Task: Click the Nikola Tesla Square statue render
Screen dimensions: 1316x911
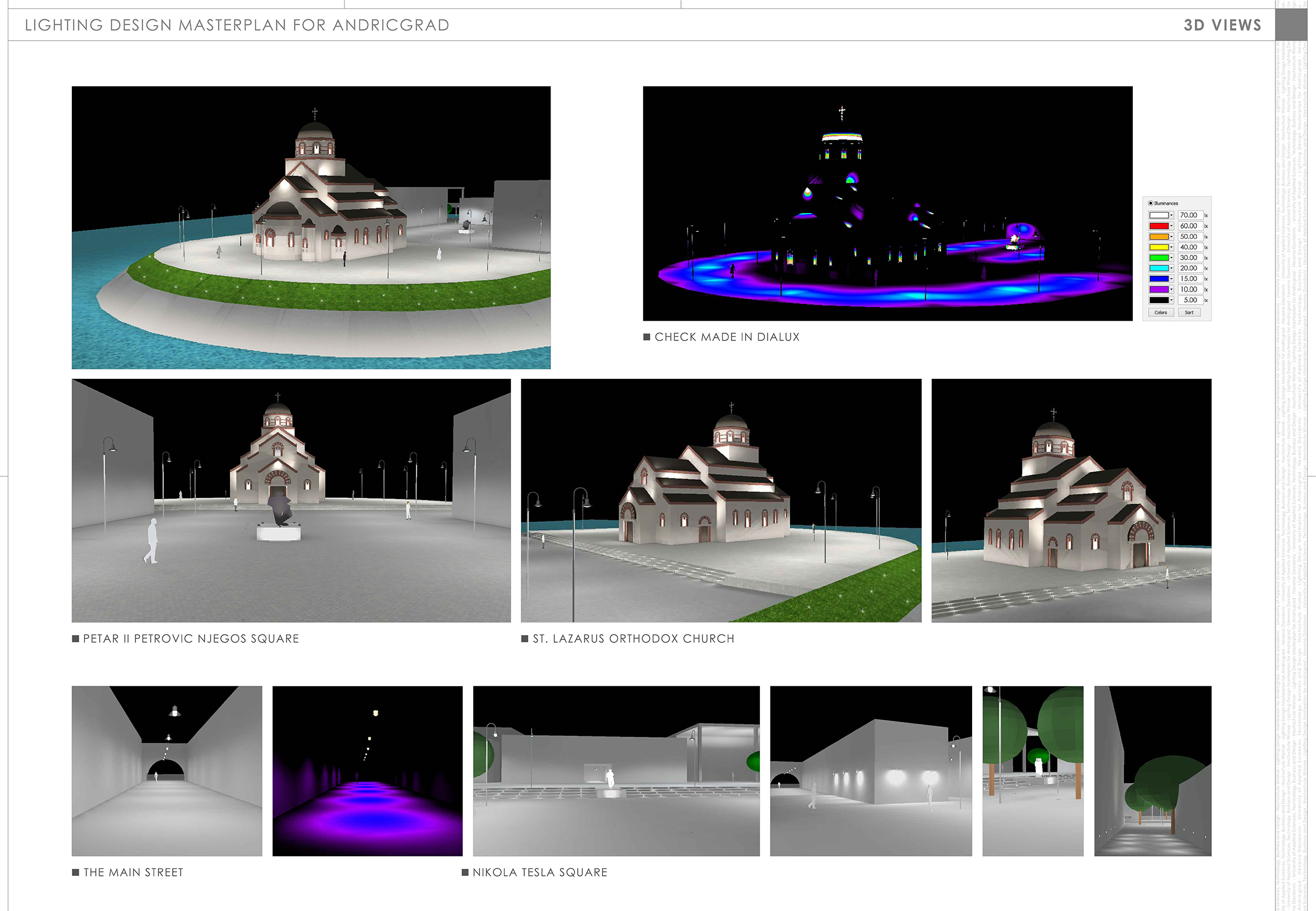Action: (616, 771)
